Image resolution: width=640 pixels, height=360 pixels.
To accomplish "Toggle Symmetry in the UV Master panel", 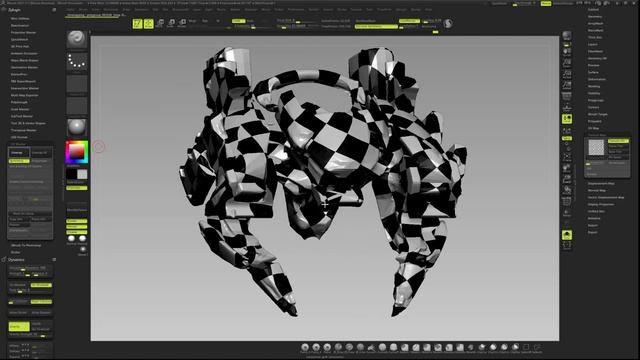I will pos(19,161).
